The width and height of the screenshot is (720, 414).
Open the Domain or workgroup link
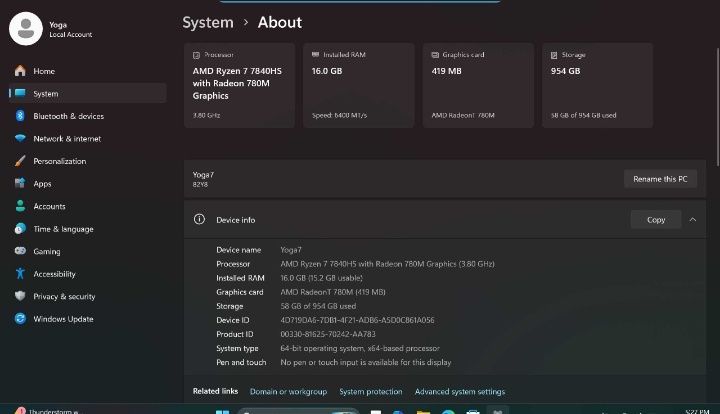(288, 392)
